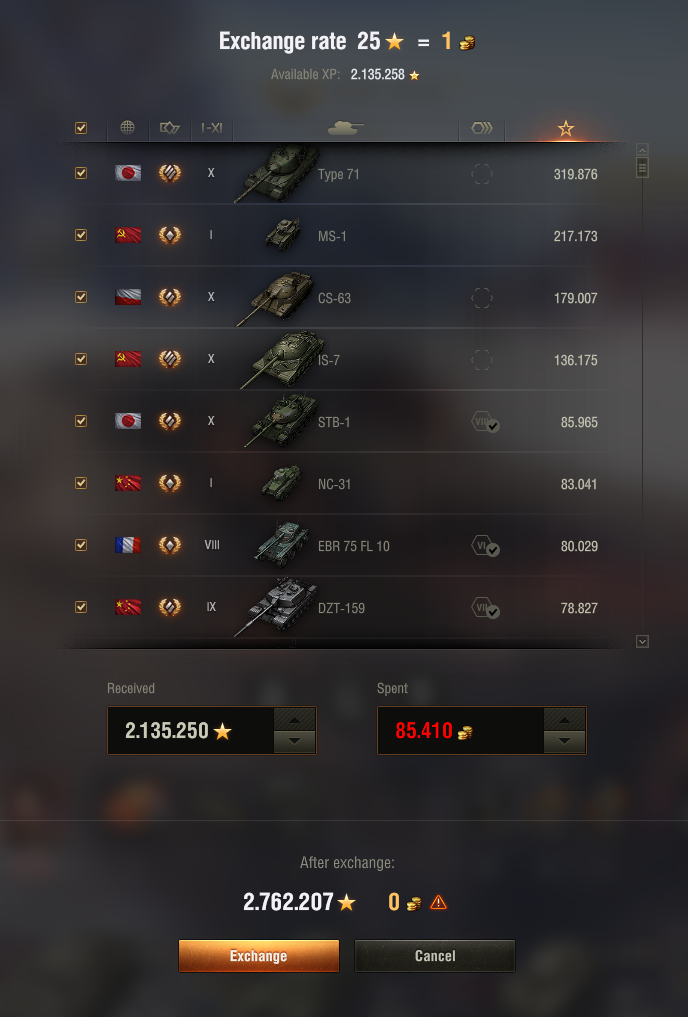Image resolution: width=688 pixels, height=1017 pixels.
Task: Sort vehicles by nation globe icon
Action: coord(128,128)
